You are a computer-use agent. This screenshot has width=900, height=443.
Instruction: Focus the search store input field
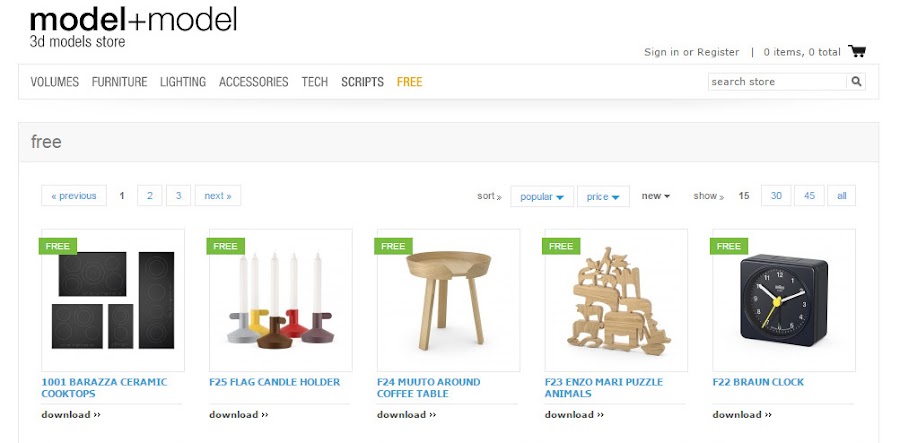click(x=778, y=81)
